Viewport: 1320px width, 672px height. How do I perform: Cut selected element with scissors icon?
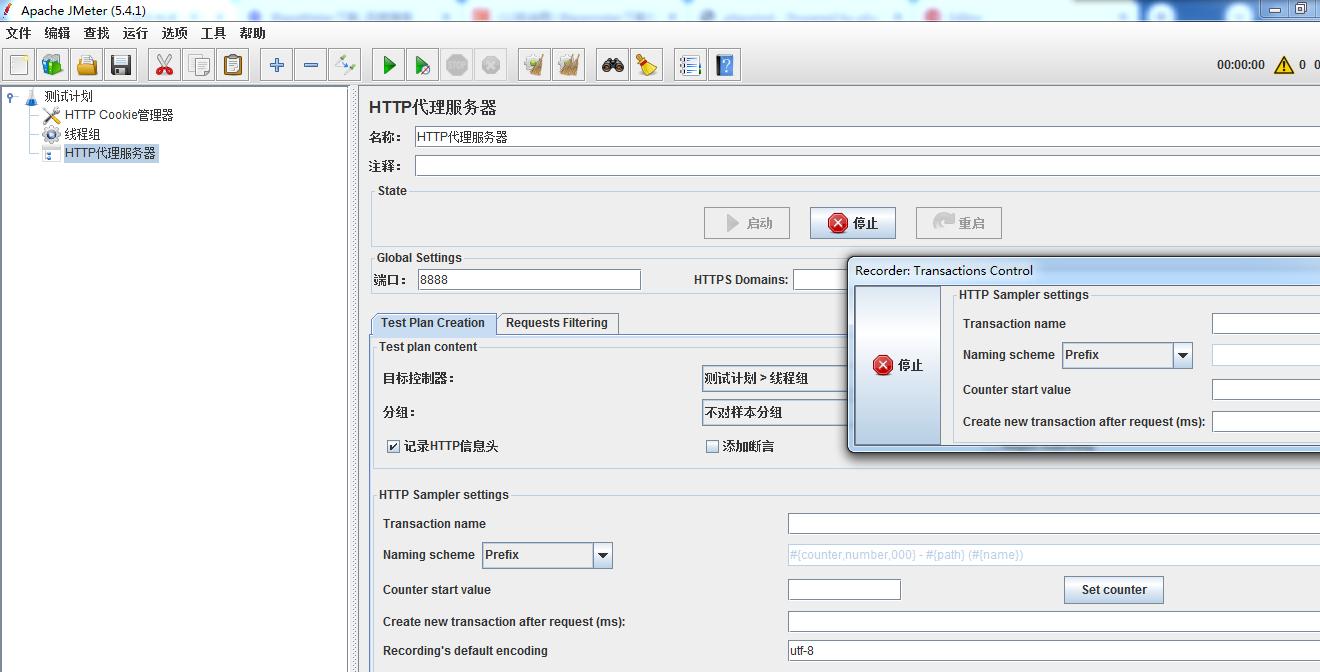point(165,65)
